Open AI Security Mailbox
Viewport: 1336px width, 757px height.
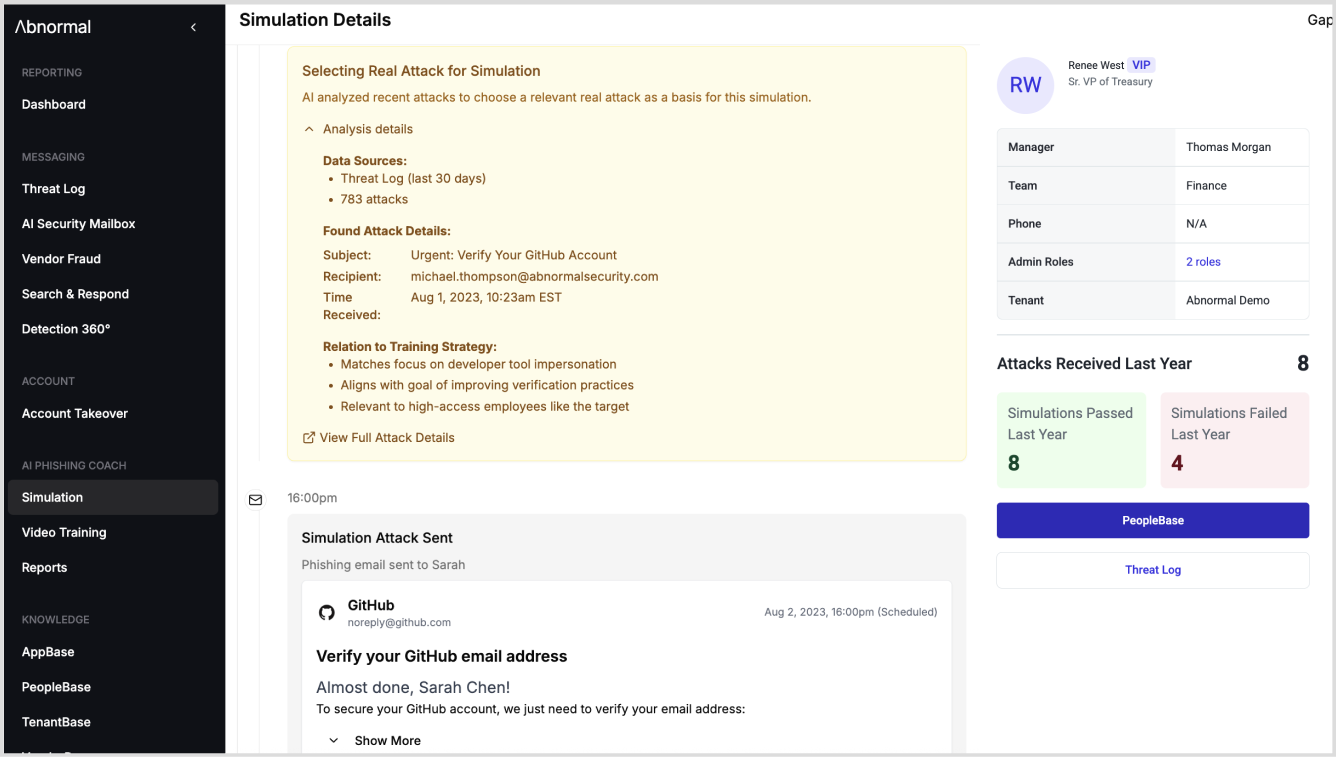78,224
